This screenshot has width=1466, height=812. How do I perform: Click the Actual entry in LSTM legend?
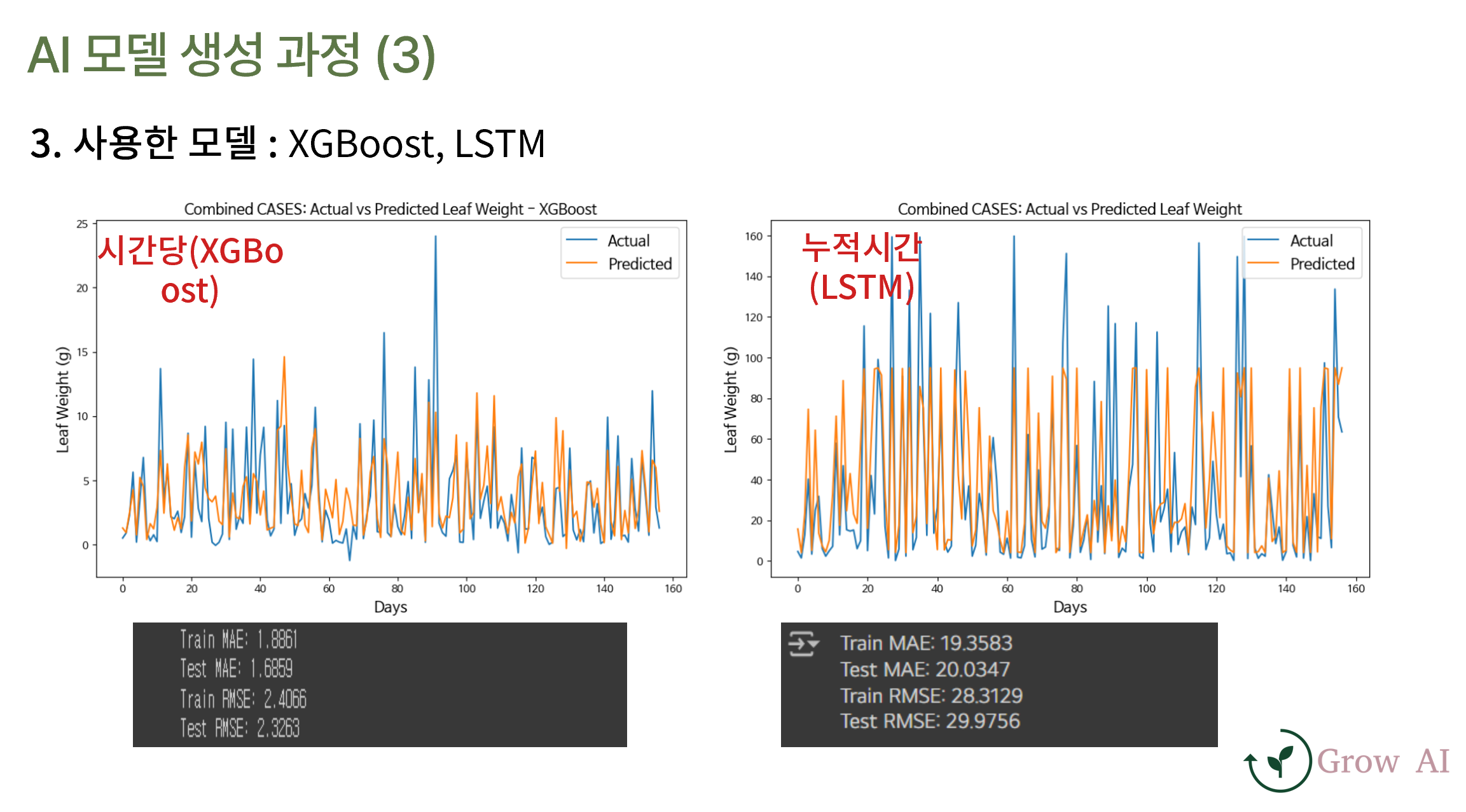[x=1311, y=241]
